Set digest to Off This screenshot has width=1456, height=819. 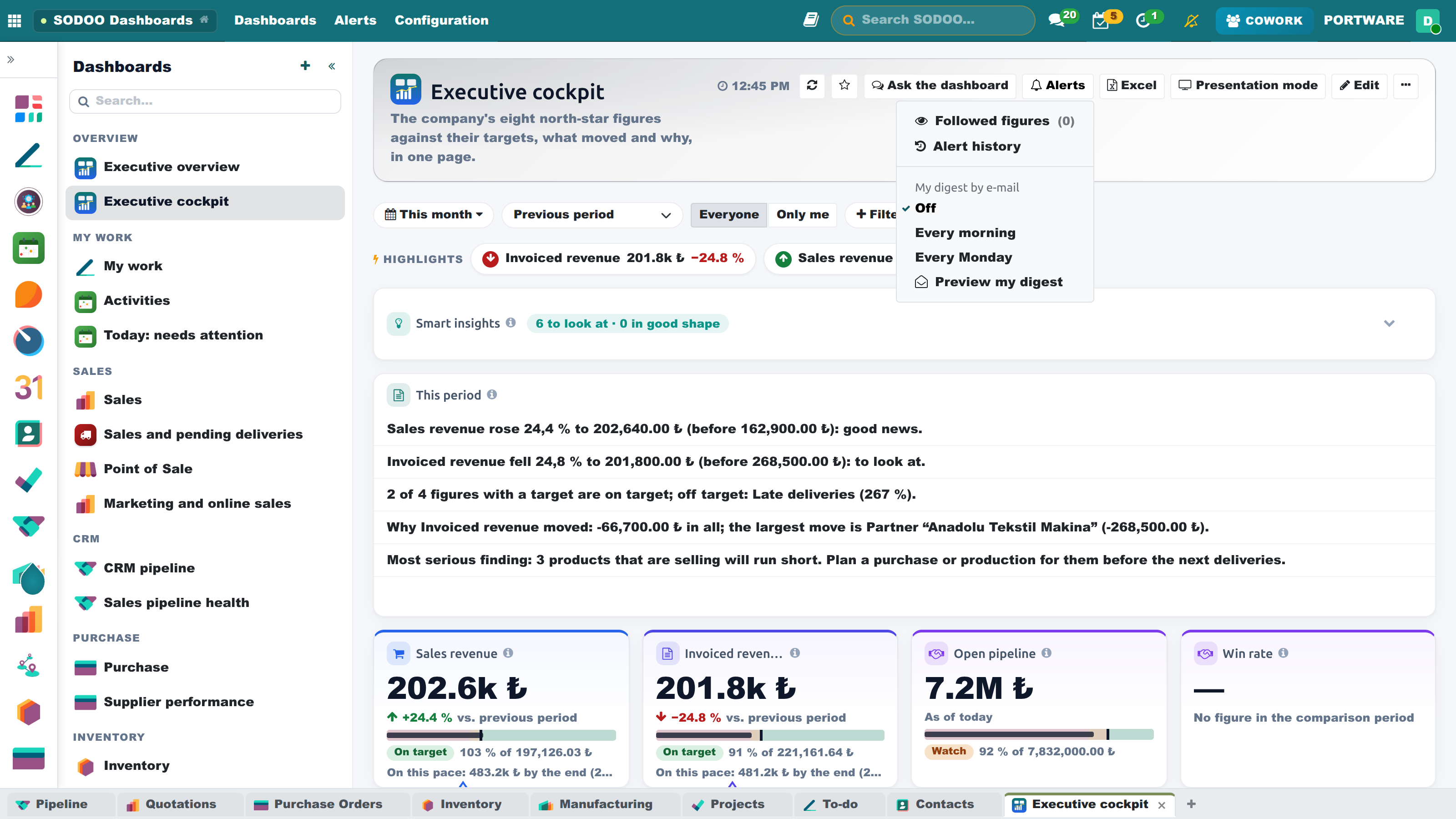coord(995,208)
